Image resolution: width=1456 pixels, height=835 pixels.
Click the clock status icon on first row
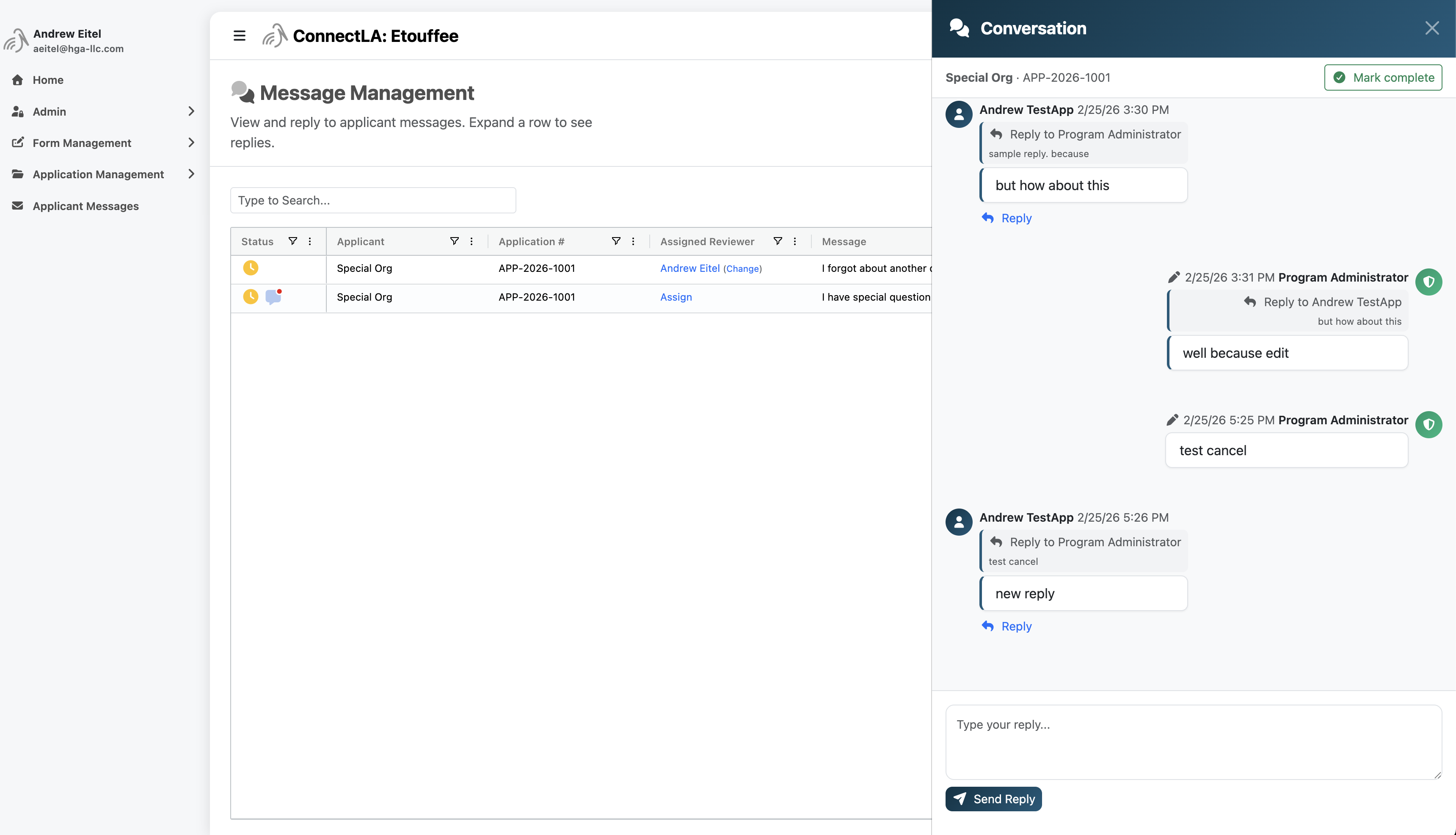251,268
